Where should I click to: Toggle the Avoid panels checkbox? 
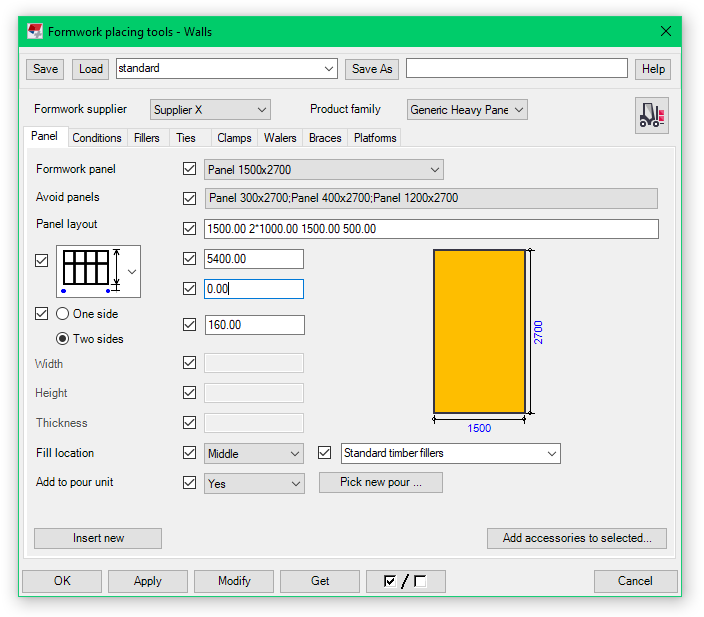click(190, 198)
